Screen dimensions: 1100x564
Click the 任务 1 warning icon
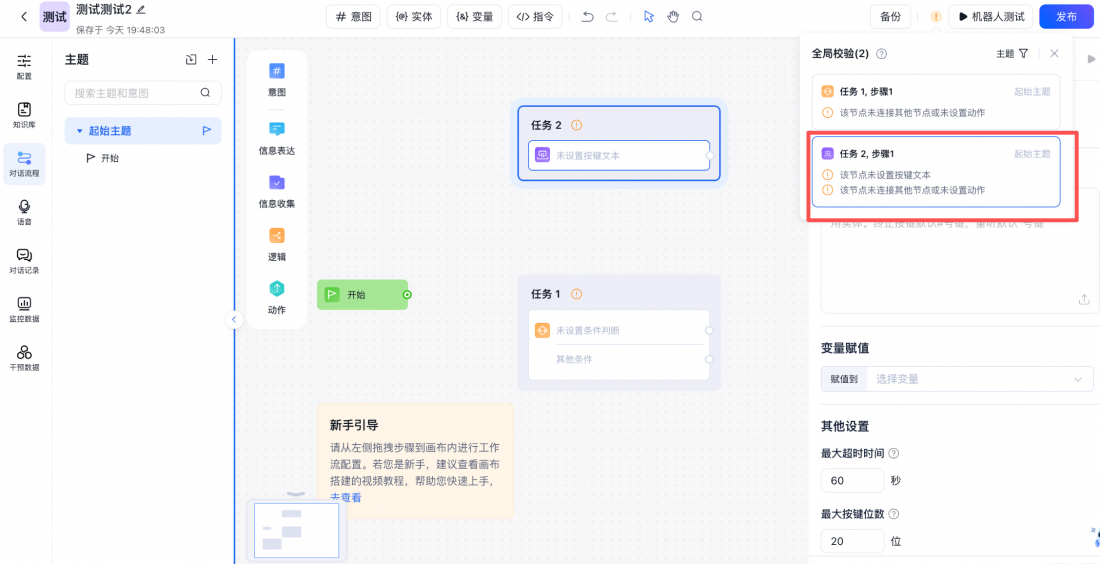click(x=577, y=293)
